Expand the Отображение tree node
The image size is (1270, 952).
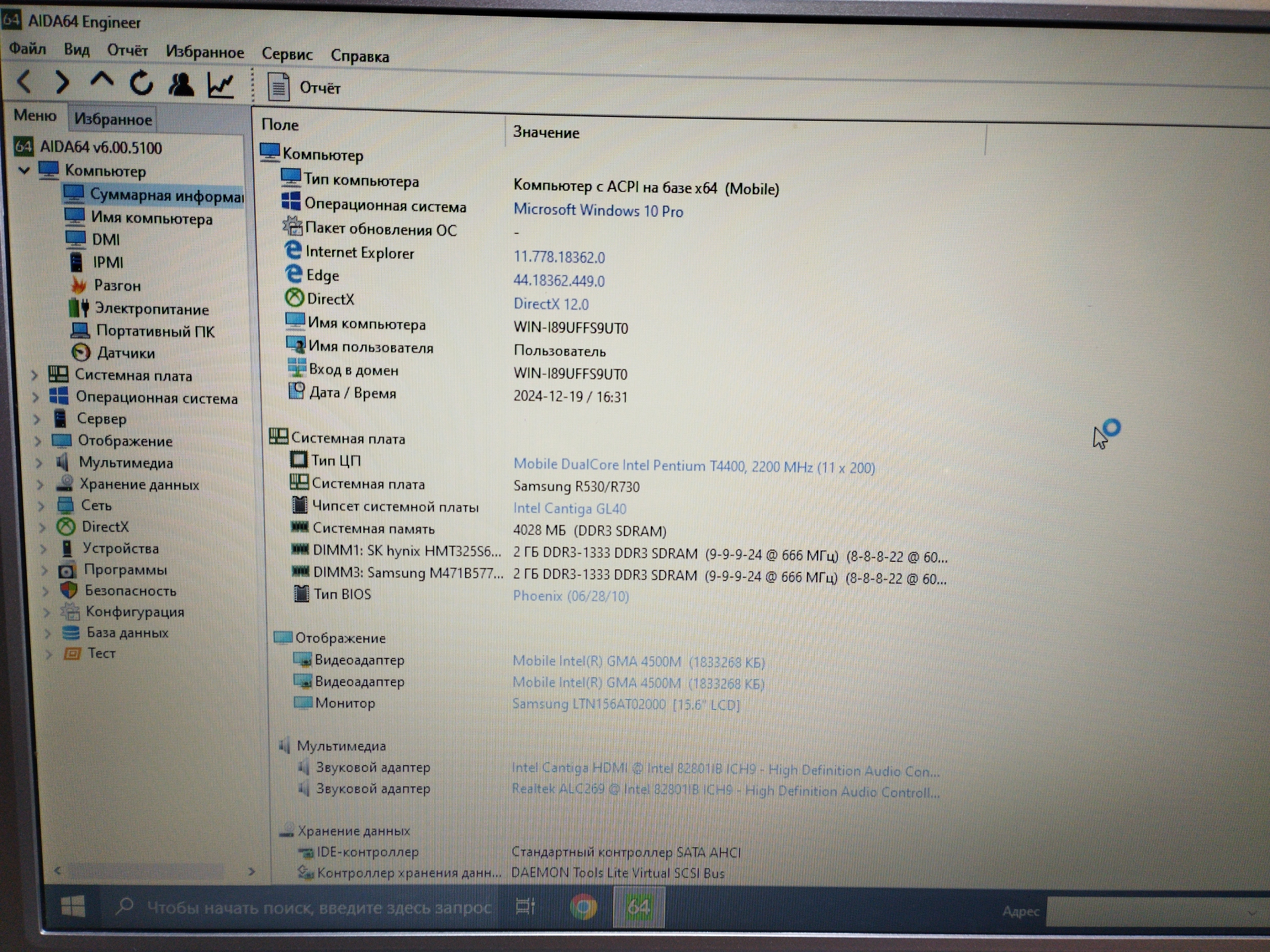click(38, 441)
